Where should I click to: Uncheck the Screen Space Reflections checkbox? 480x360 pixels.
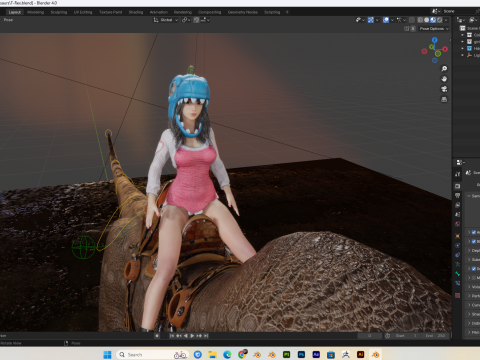point(474,269)
